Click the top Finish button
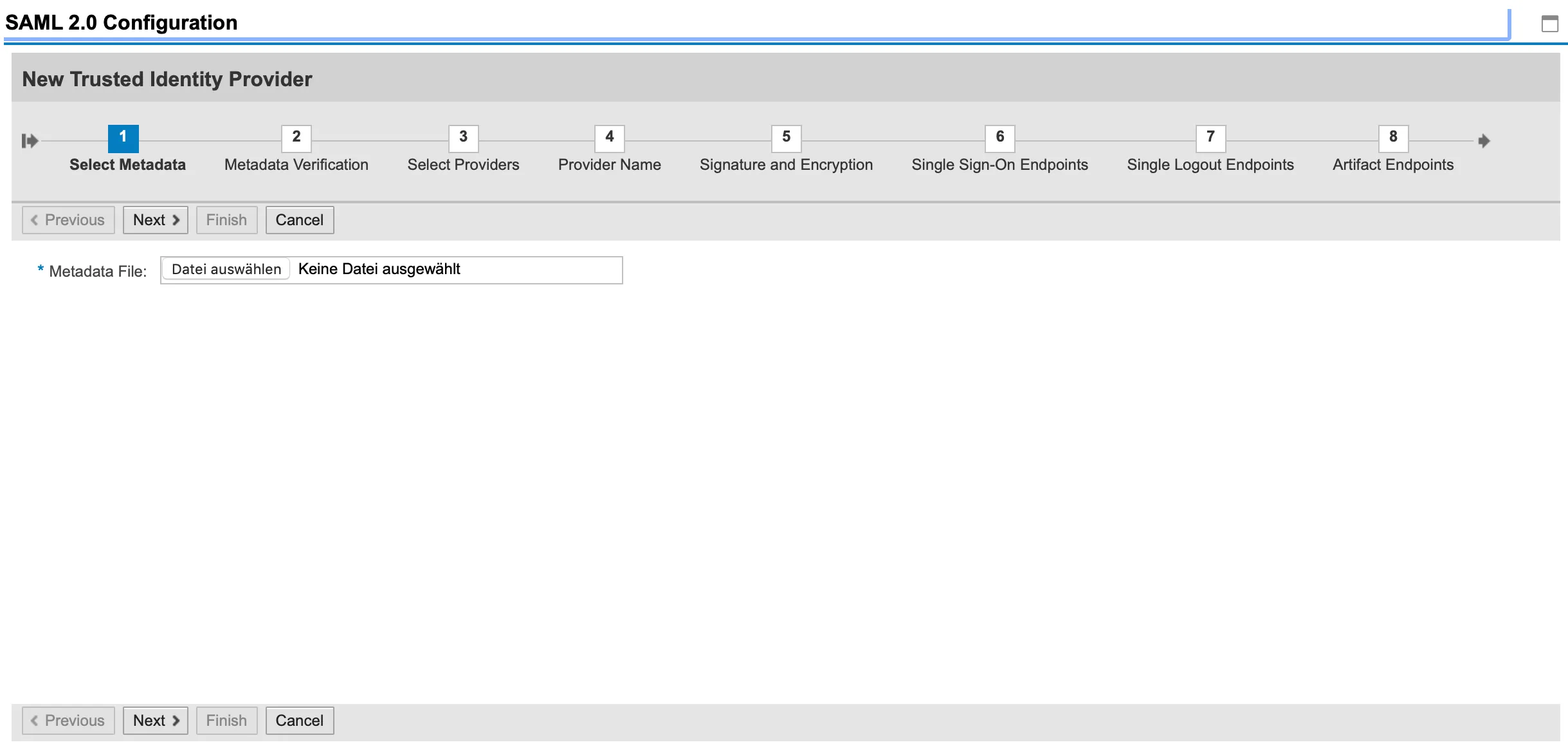Image resolution: width=1568 pixels, height=749 pixels. pos(226,220)
